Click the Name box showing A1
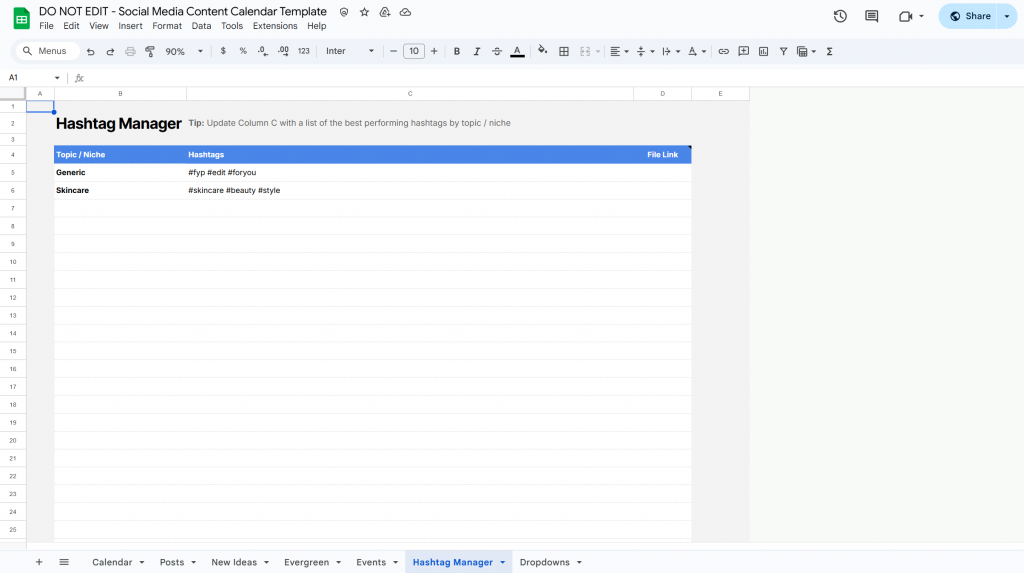The width and height of the screenshot is (1024, 573). 33,78
